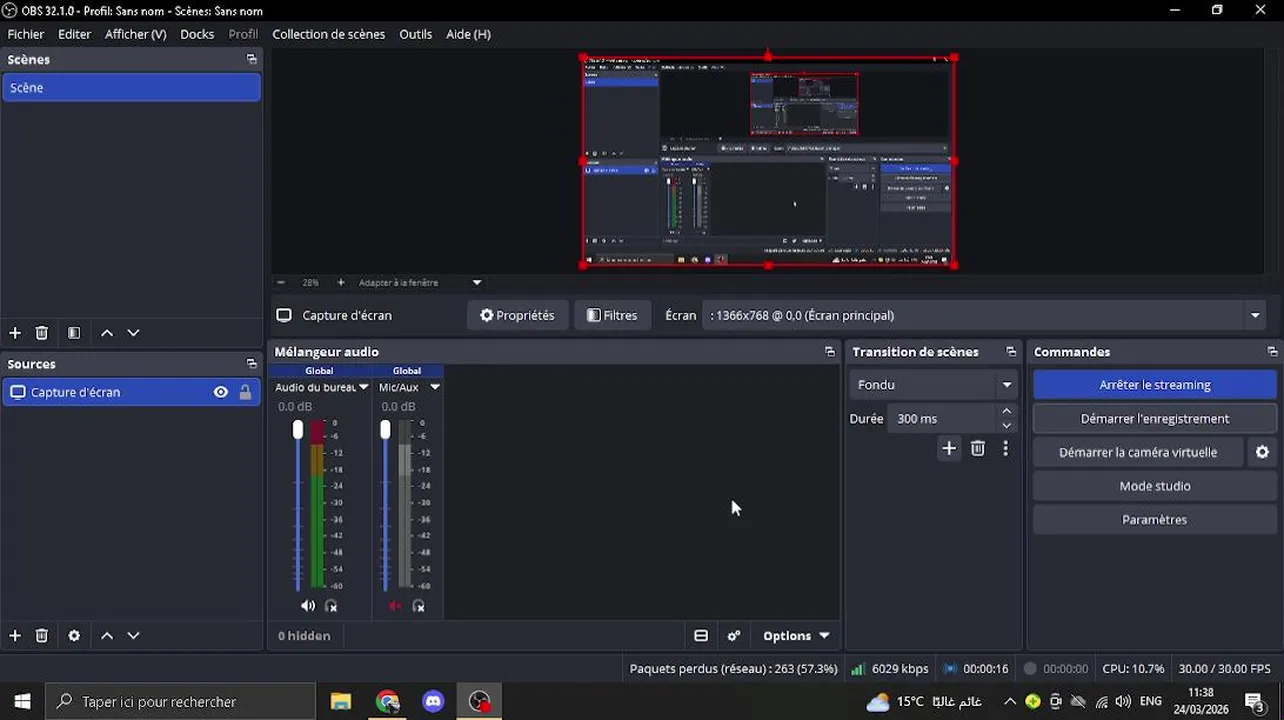Move source down in Sources panel
This screenshot has width=1284, height=720.
tap(133, 636)
